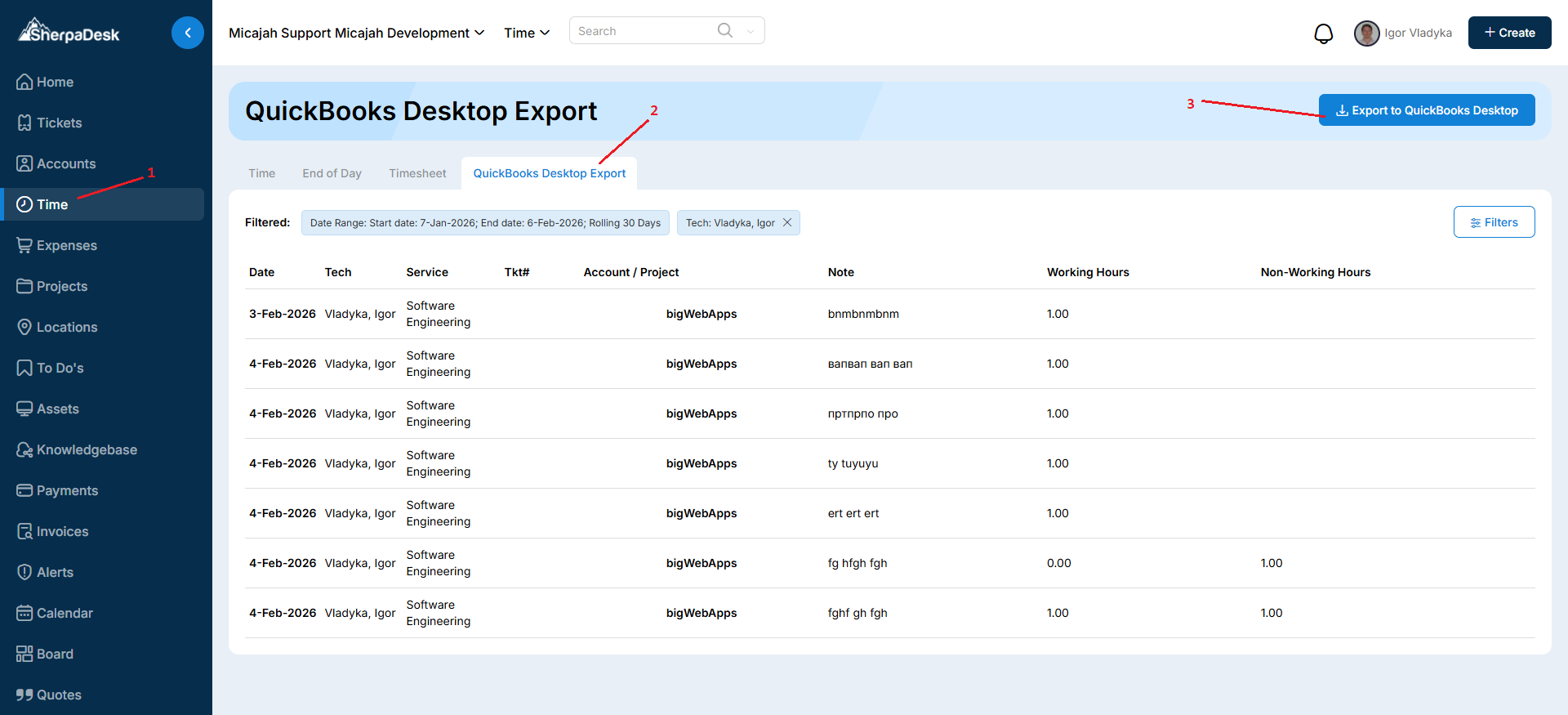Select the QuickBooks Desktop Export tab
This screenshot has height=715, width=1568.
point(550,173)
